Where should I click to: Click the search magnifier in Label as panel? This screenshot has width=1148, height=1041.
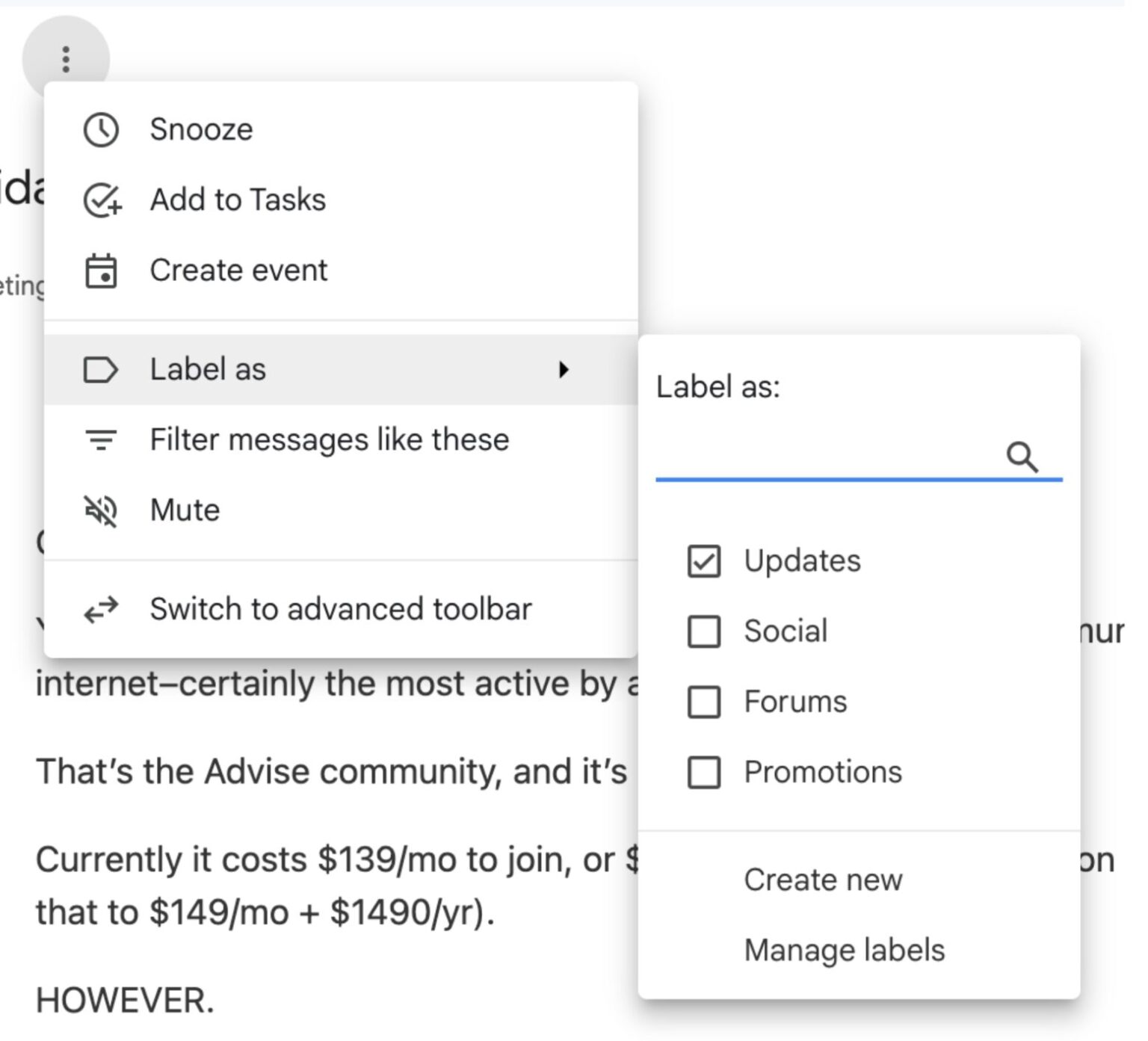(x=1022, y=457)
